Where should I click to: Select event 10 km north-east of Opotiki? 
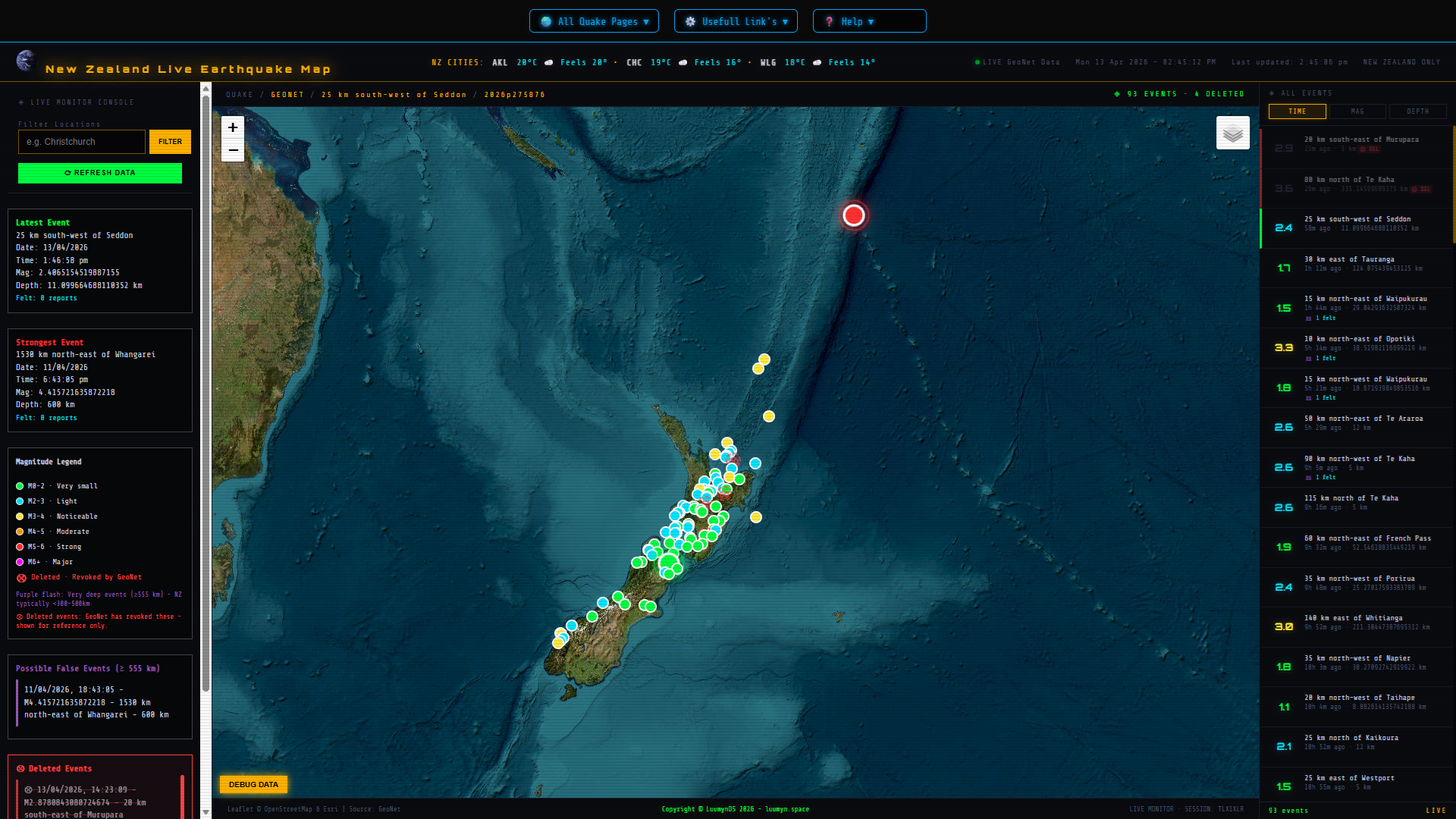pyautogui.click(x=1357, y=347)
